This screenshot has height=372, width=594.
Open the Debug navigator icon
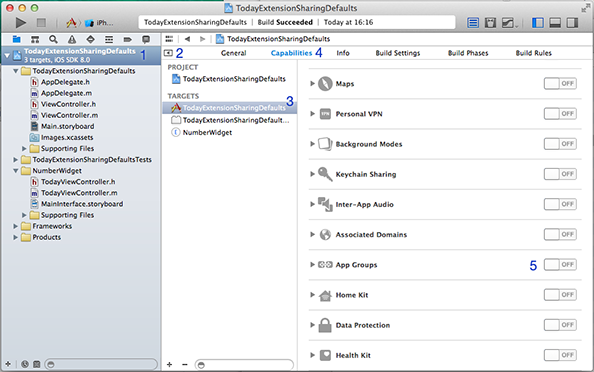109,39
